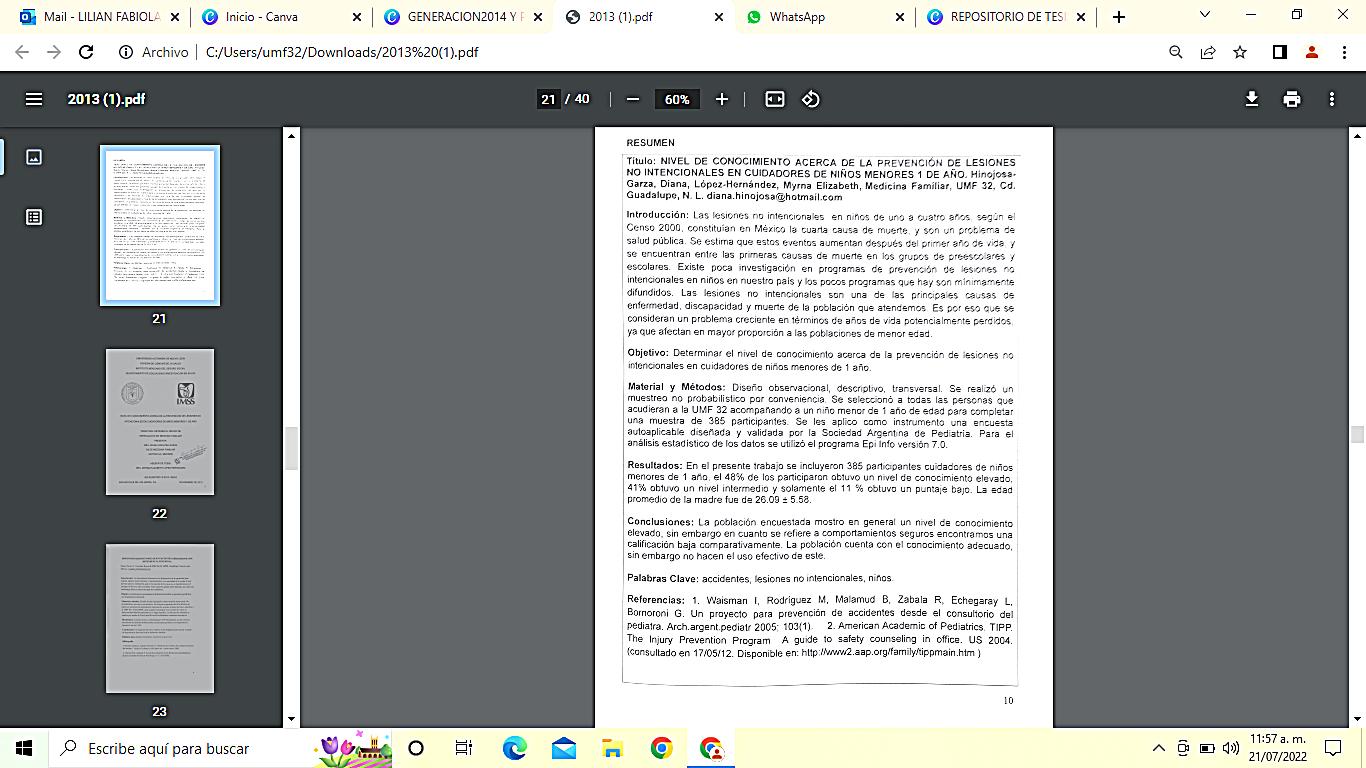This screenshot has height=768, width=1366.
Task: Go back to previous page in browser
Action: [22, 52]
